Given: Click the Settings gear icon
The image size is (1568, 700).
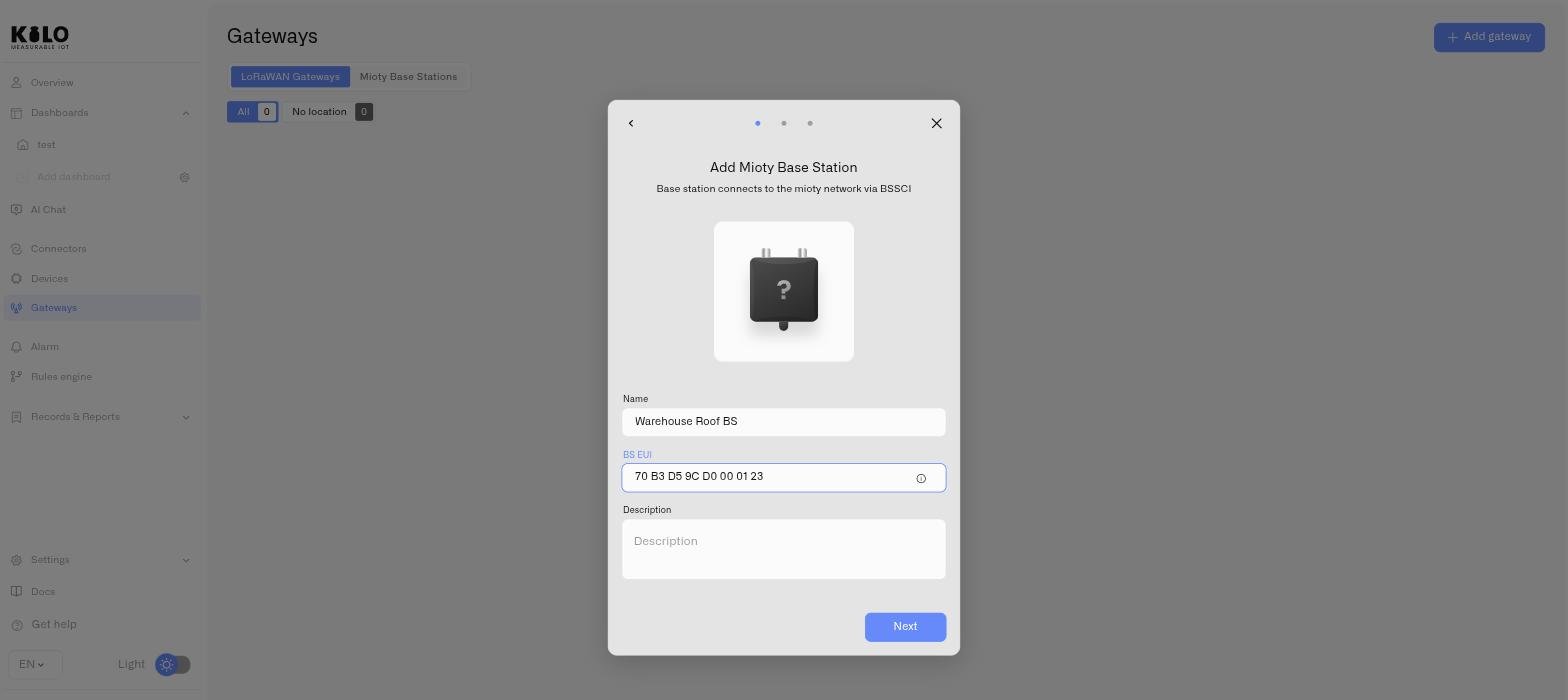Looking at the screenshot, I should (16, 560).
